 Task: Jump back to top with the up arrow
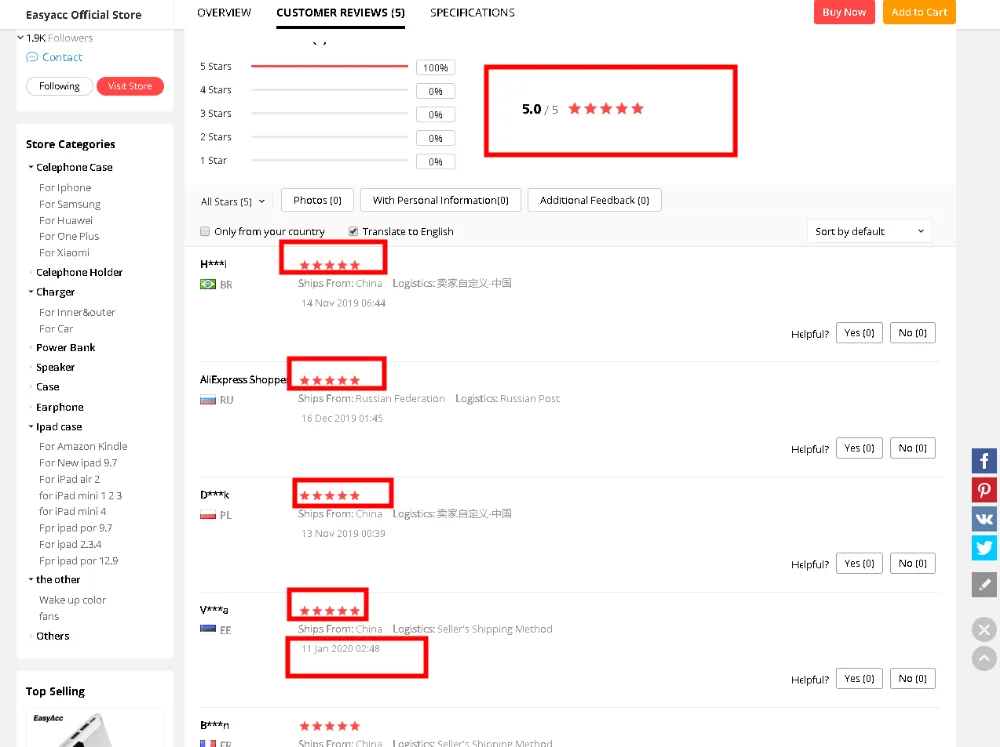(x=984, y=658)
